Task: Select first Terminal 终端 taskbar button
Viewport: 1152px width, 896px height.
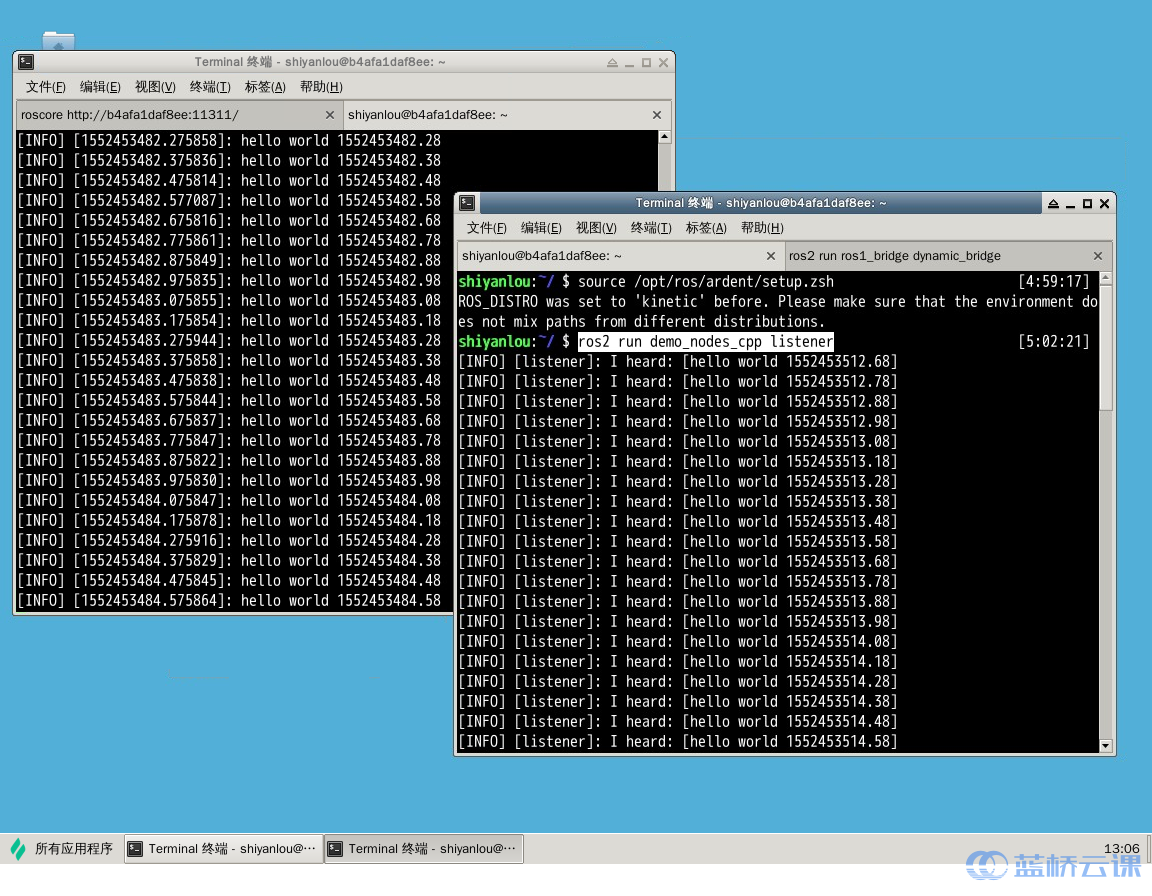Action: pyautogui.click(x=224, y=849)
